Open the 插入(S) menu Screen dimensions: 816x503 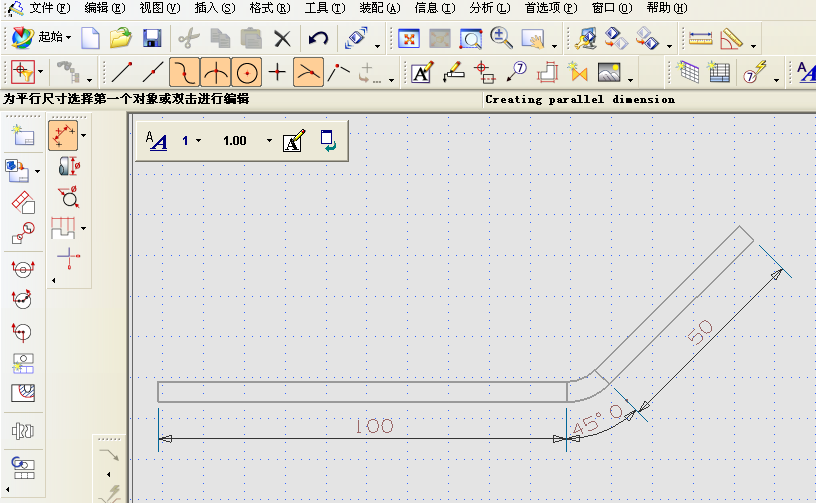[215, 8]
